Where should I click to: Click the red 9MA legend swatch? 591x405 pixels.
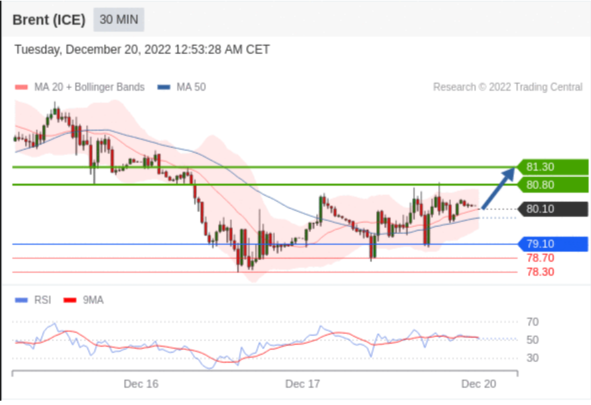pyautogui.click(x=70, y=300)
